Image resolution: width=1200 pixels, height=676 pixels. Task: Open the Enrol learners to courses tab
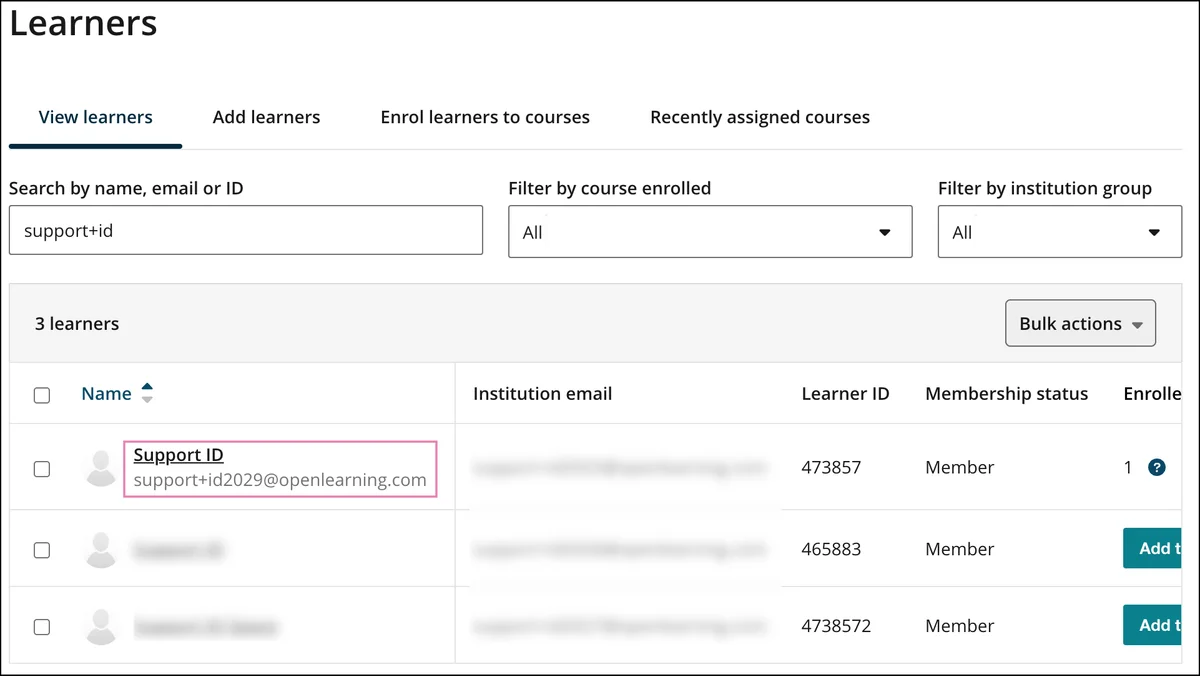point(485,117)
